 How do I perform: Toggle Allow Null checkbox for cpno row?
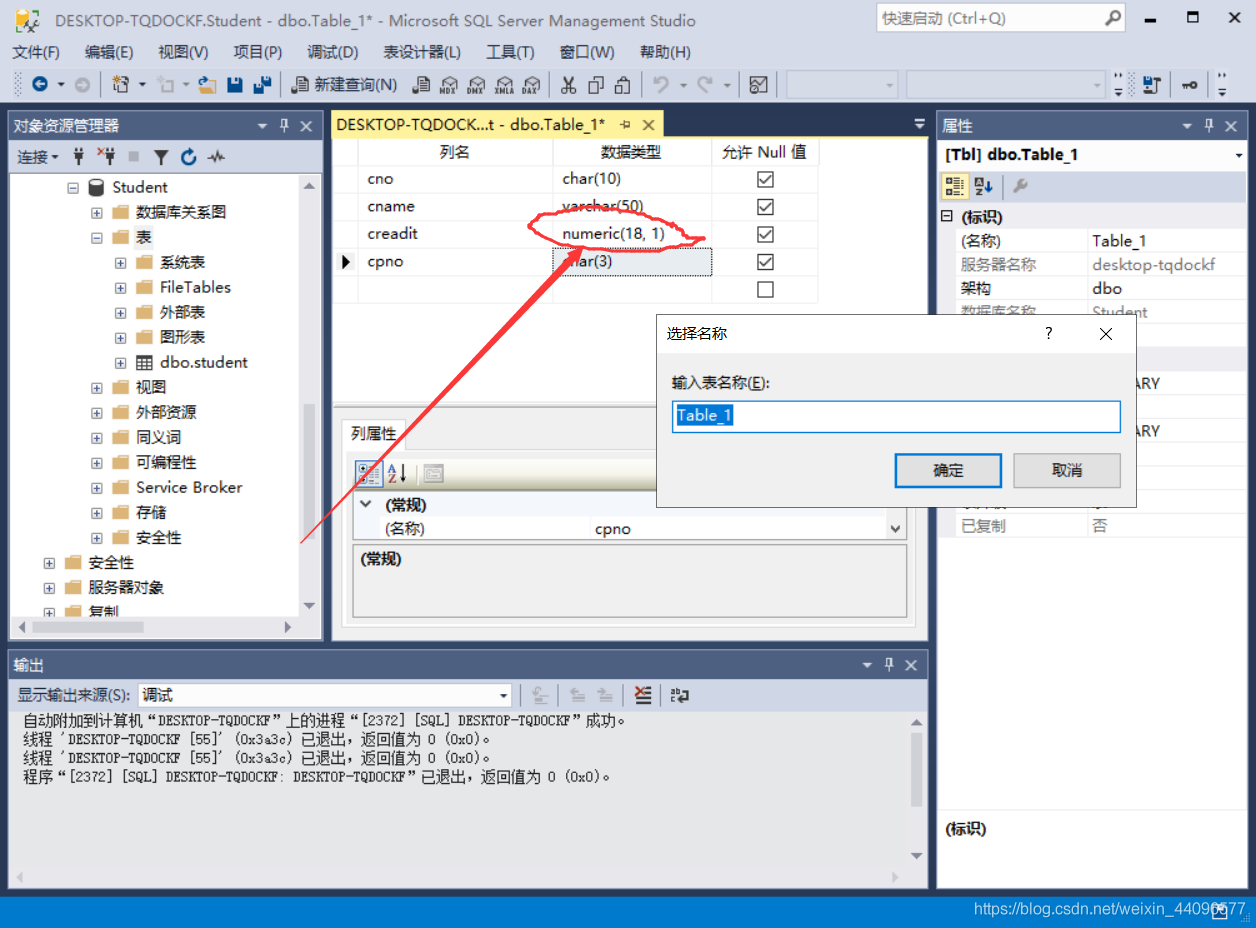(765, 262)
